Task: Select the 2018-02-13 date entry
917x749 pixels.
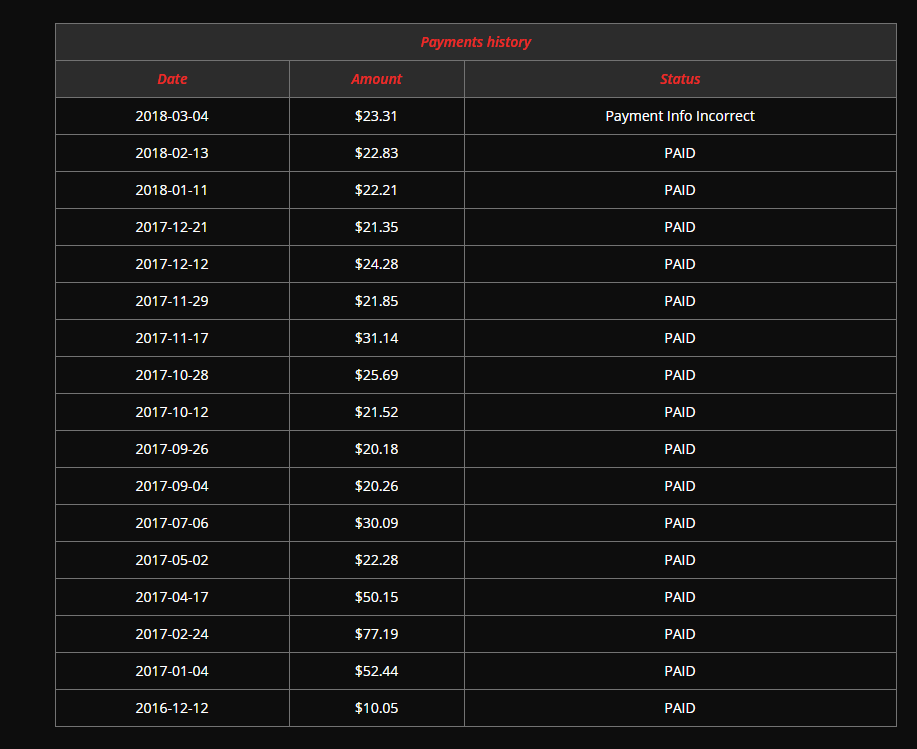Action: click(172, 153)
